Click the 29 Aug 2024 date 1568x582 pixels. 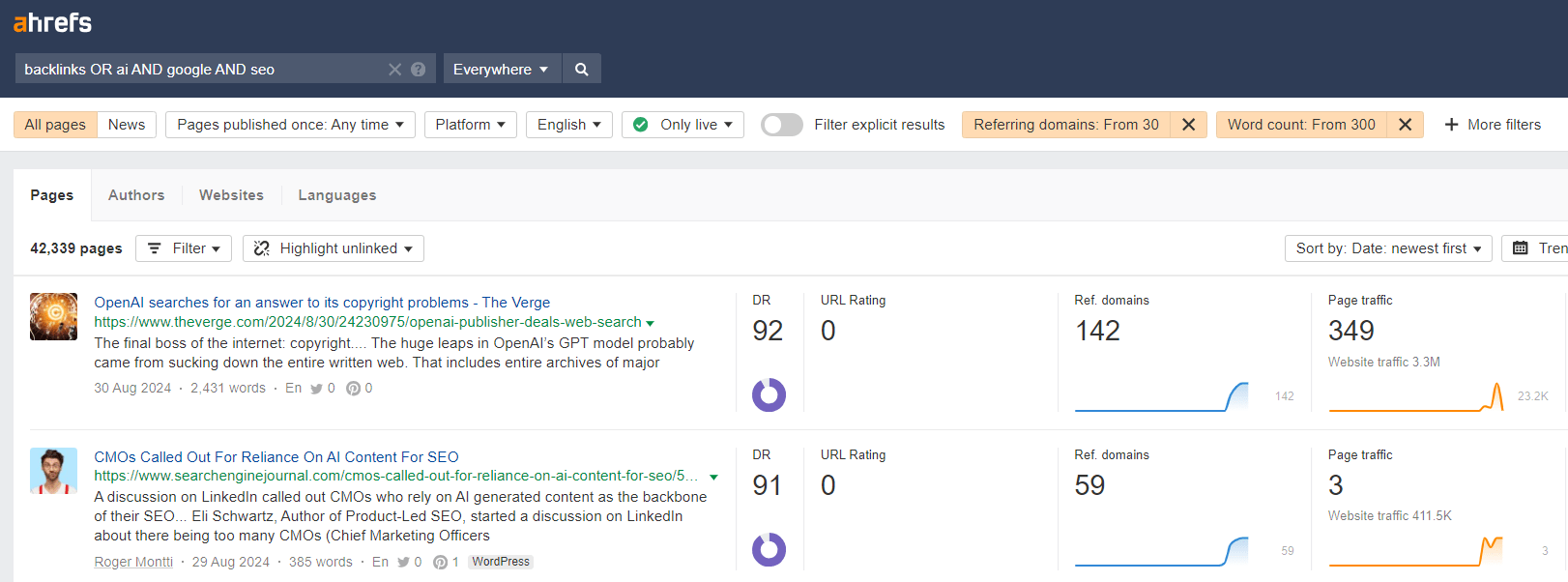[231, 562]
